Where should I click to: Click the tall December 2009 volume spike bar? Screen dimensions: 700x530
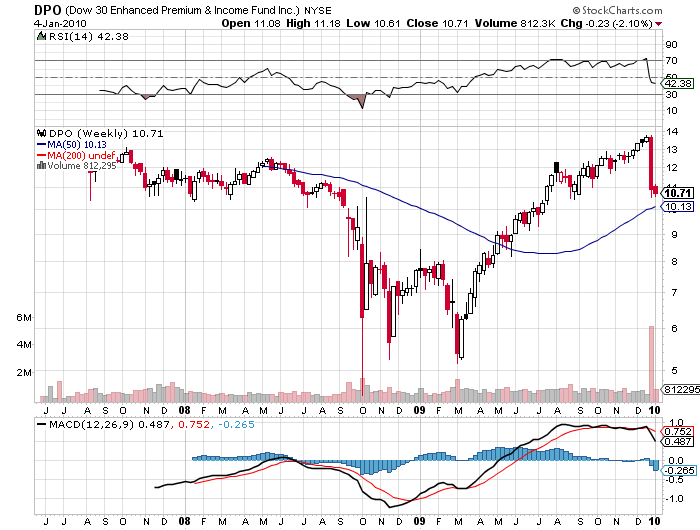coord(651,364)
